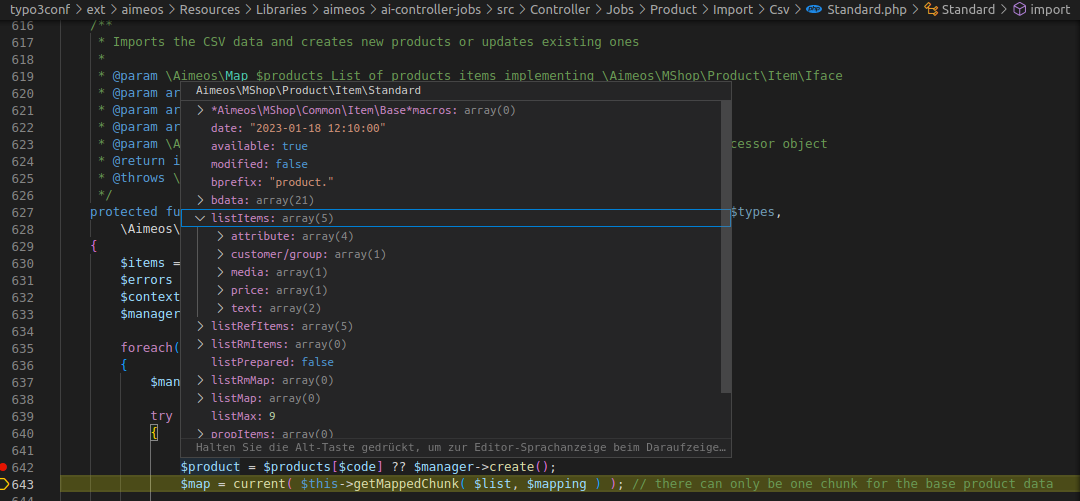The width and height of the screenshot is (1080, 501).
Task: Expand the listRefItems array(5) entry
Action: coord(200,326)
